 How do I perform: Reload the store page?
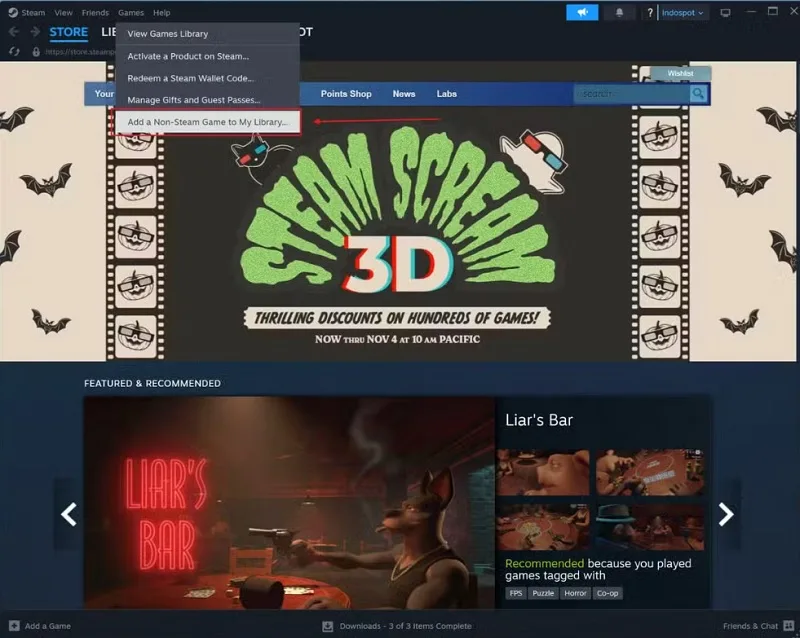click(x=14, y=52)
